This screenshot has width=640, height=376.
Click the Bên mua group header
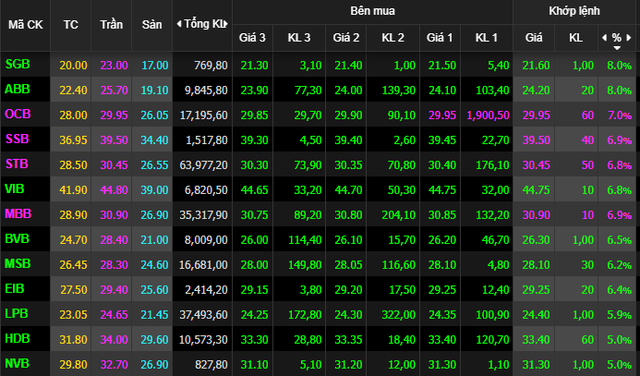point(373,11)
